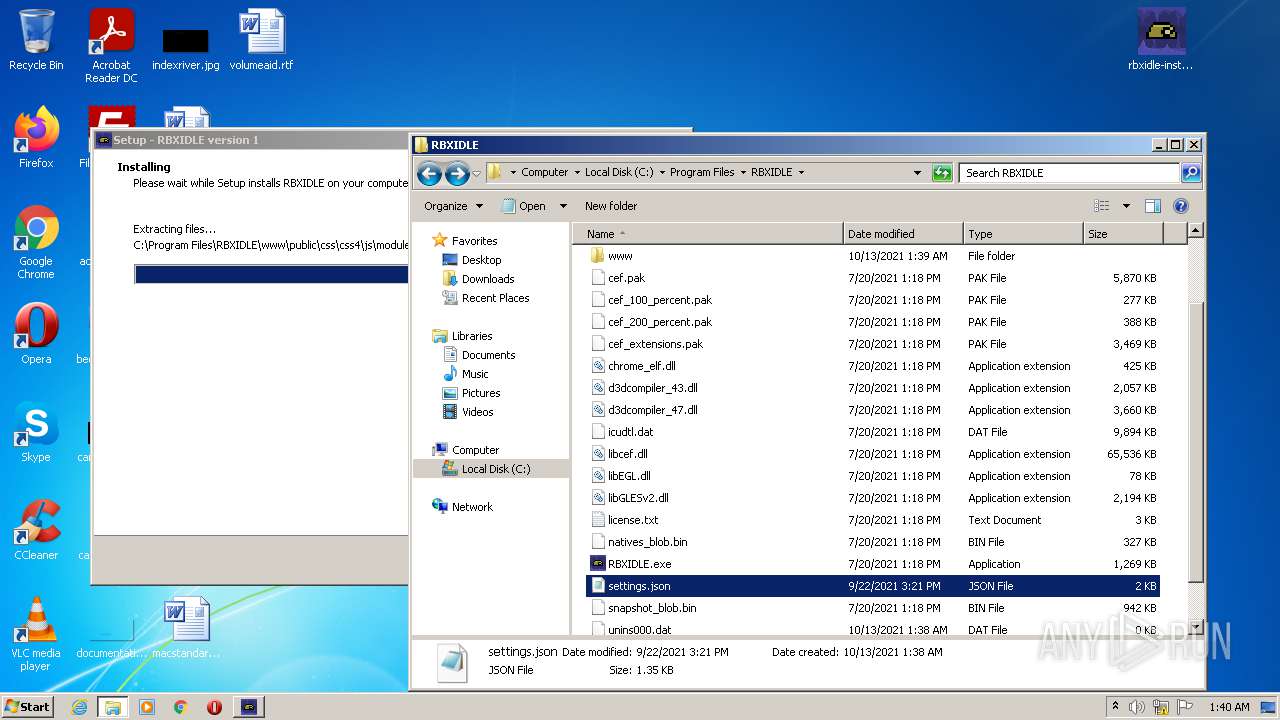Image resolution: width=1280 pixels, height=720 pixels.
Task: Launch Google Chrome from the desktop
Action: point(36,242)
